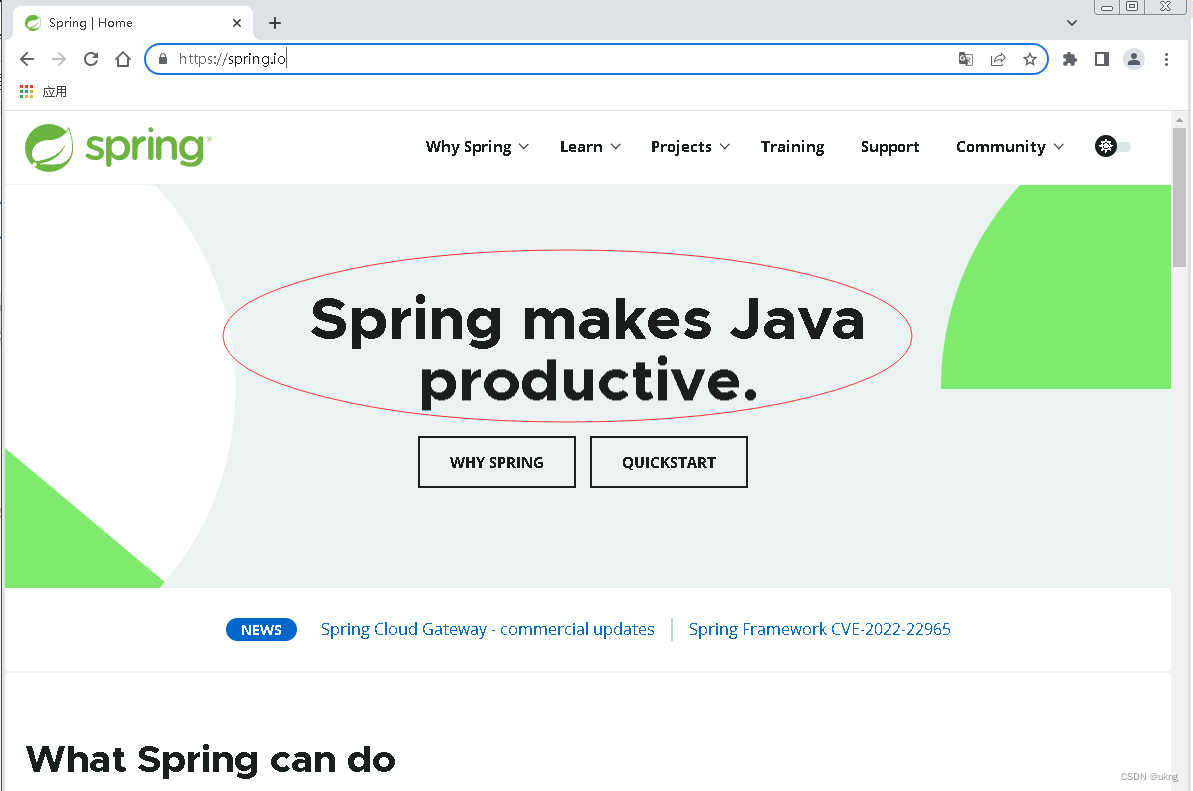This screenshot has width=1193, height=791.
Task: Click the 'What Spring can do' heading
Action: click(211, 759)
